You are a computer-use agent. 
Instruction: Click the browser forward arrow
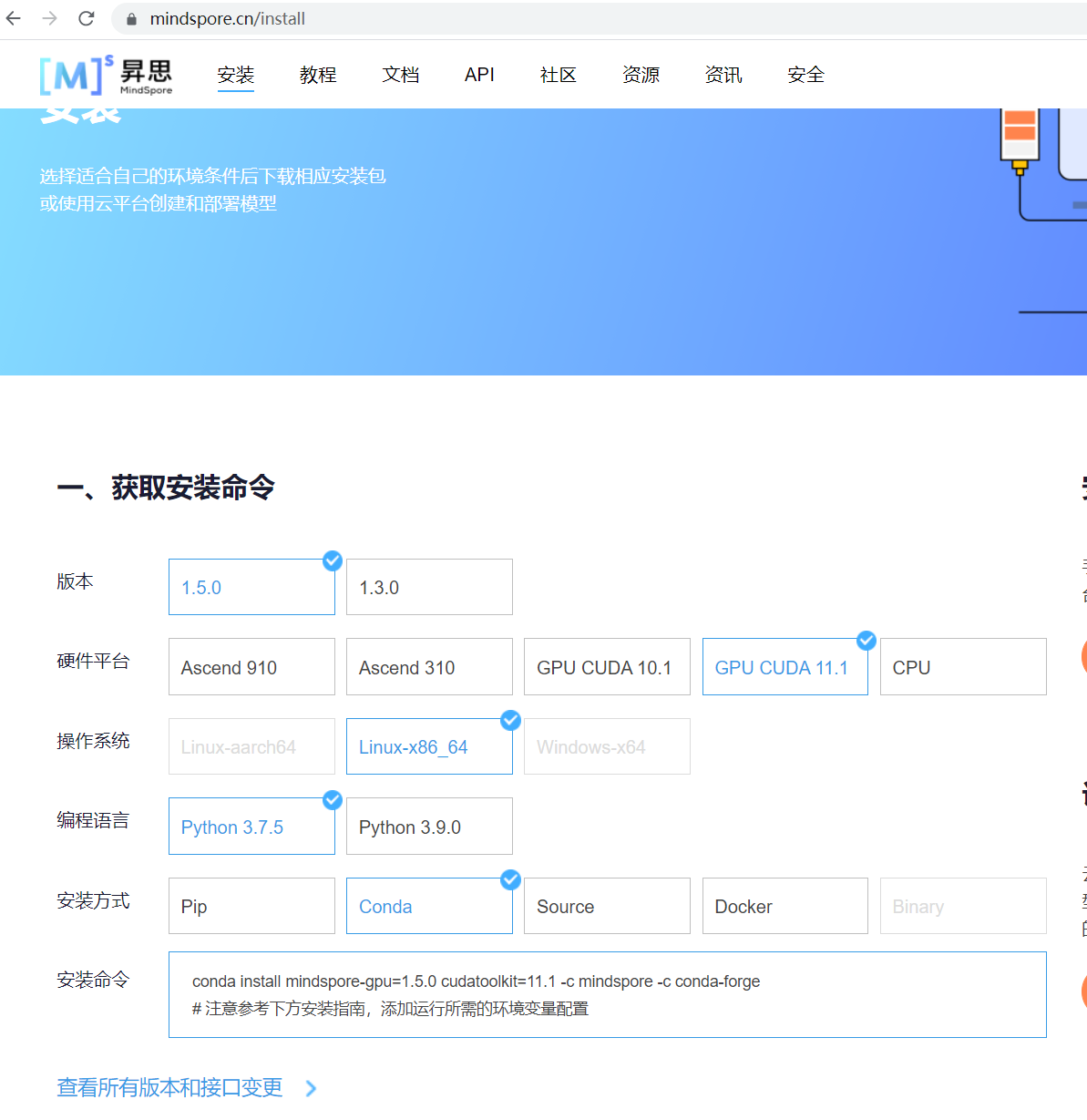click(x=50, y=18)
